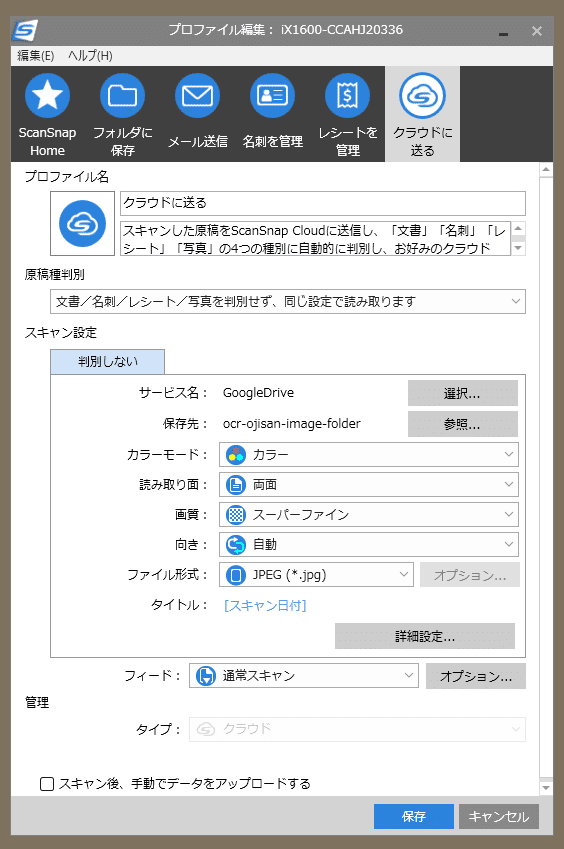
Task: Expand the 読み取り面 dropdown
Action: [369, 485]
